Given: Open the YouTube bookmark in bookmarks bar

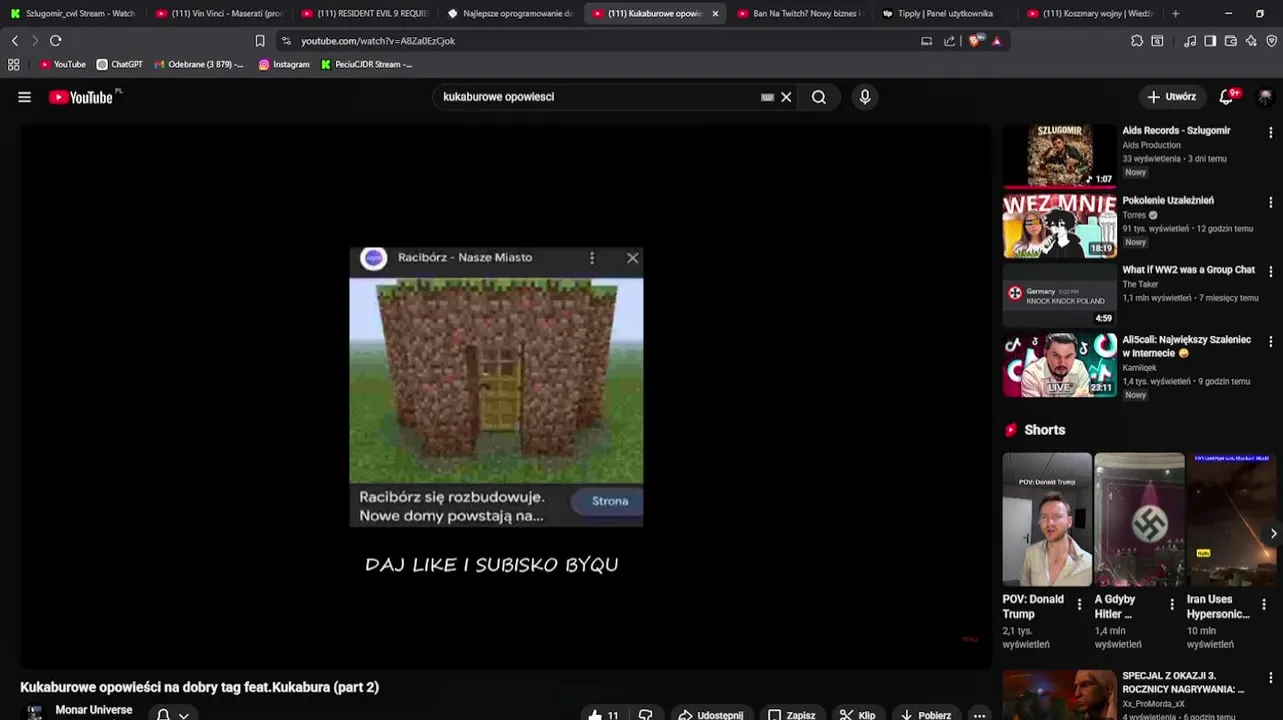Looking at the screenshot, I should [63, 64].
